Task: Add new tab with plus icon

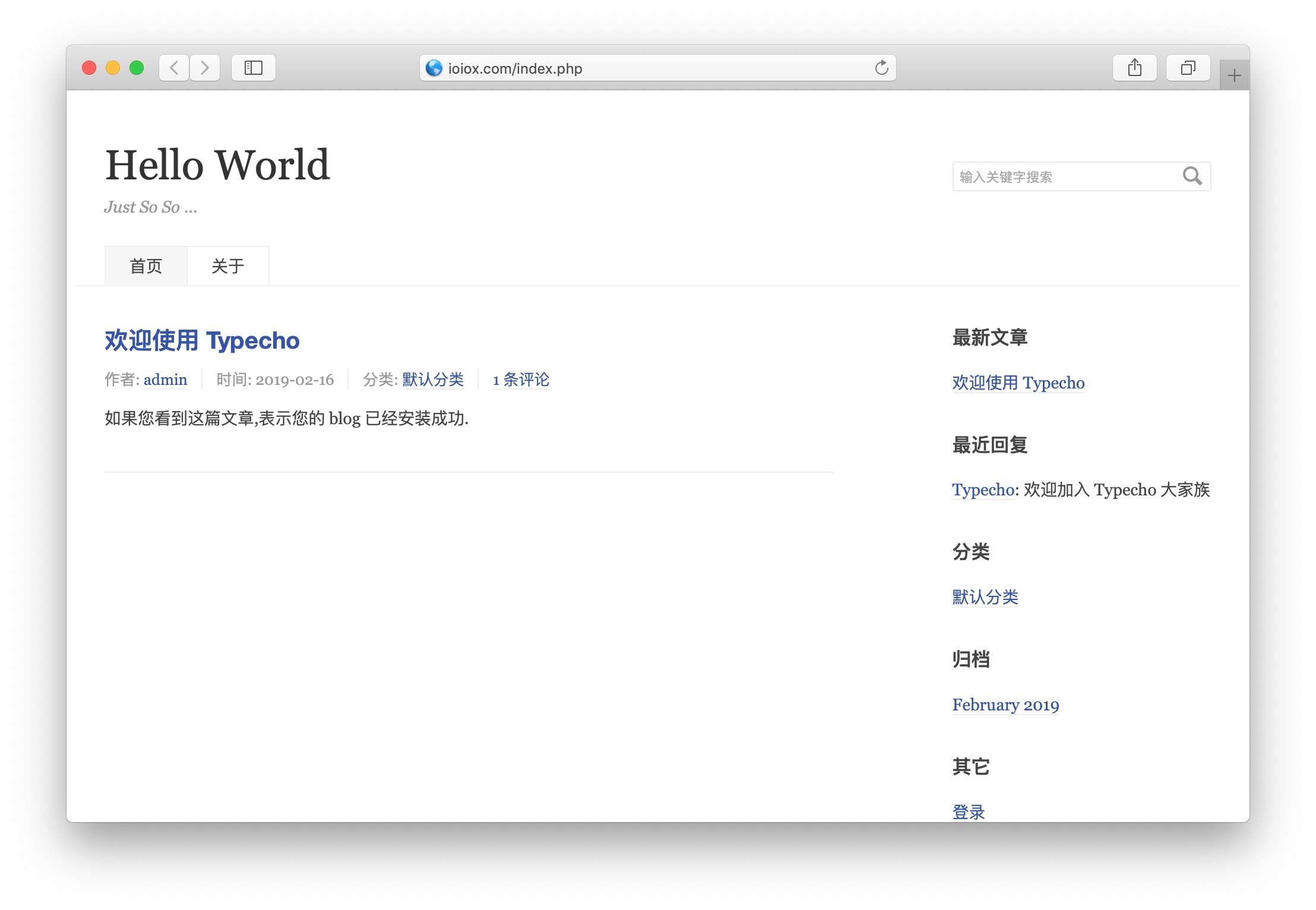Action: pos(1234,75)
